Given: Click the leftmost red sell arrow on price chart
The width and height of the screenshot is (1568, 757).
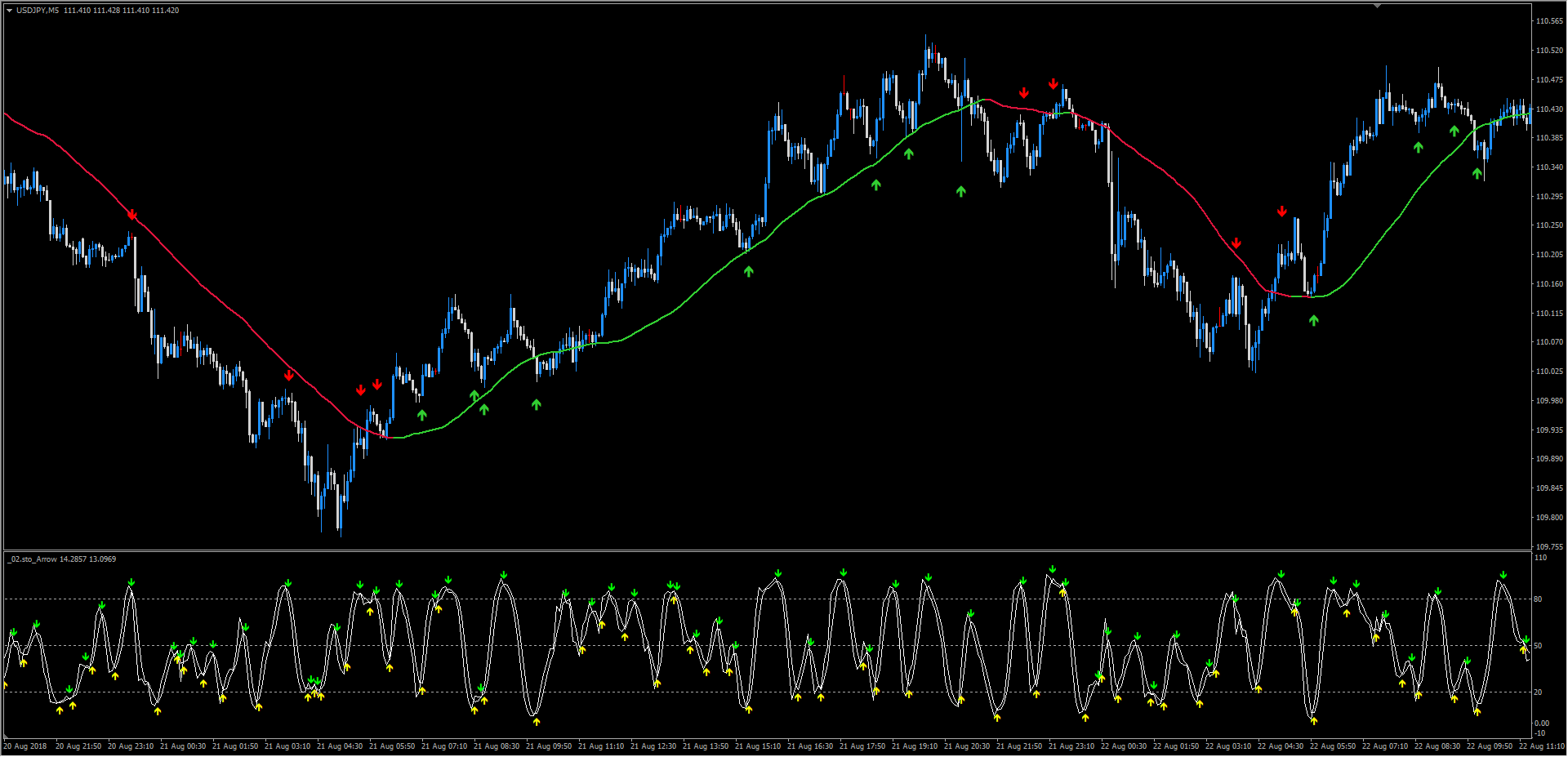Looking at the screenshot, I should click(132, 215).
